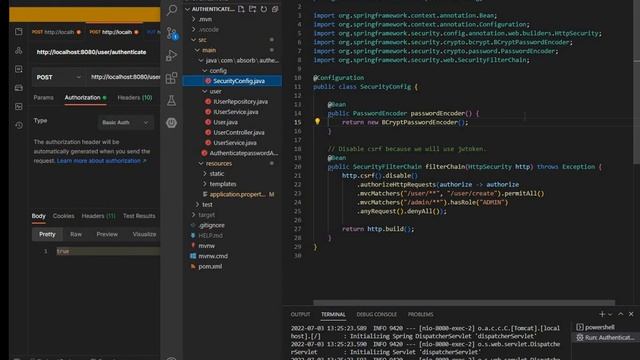This screenshot has height=360, width=640.
Task: Click the Postman request URL field
Action: (x=124, y=77)
